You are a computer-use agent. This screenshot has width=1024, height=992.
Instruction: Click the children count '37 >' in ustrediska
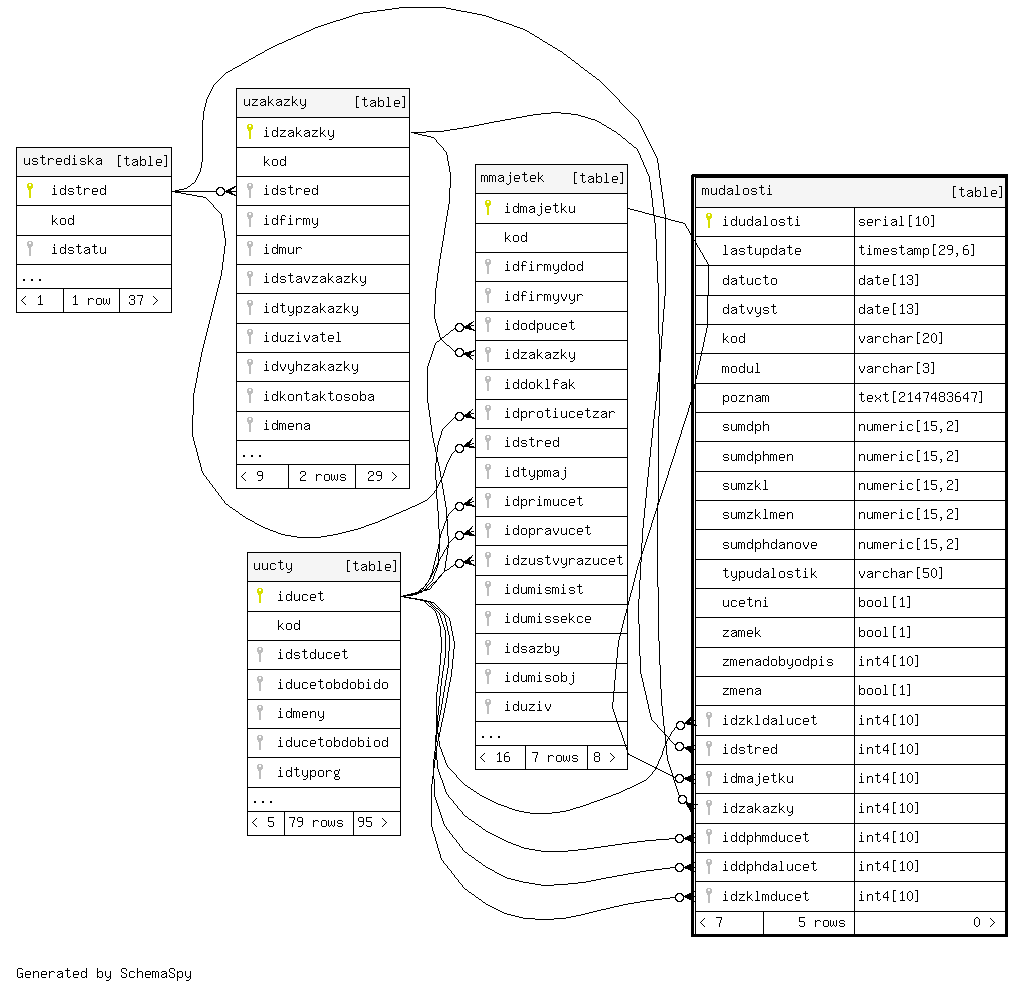coord(144,300)
